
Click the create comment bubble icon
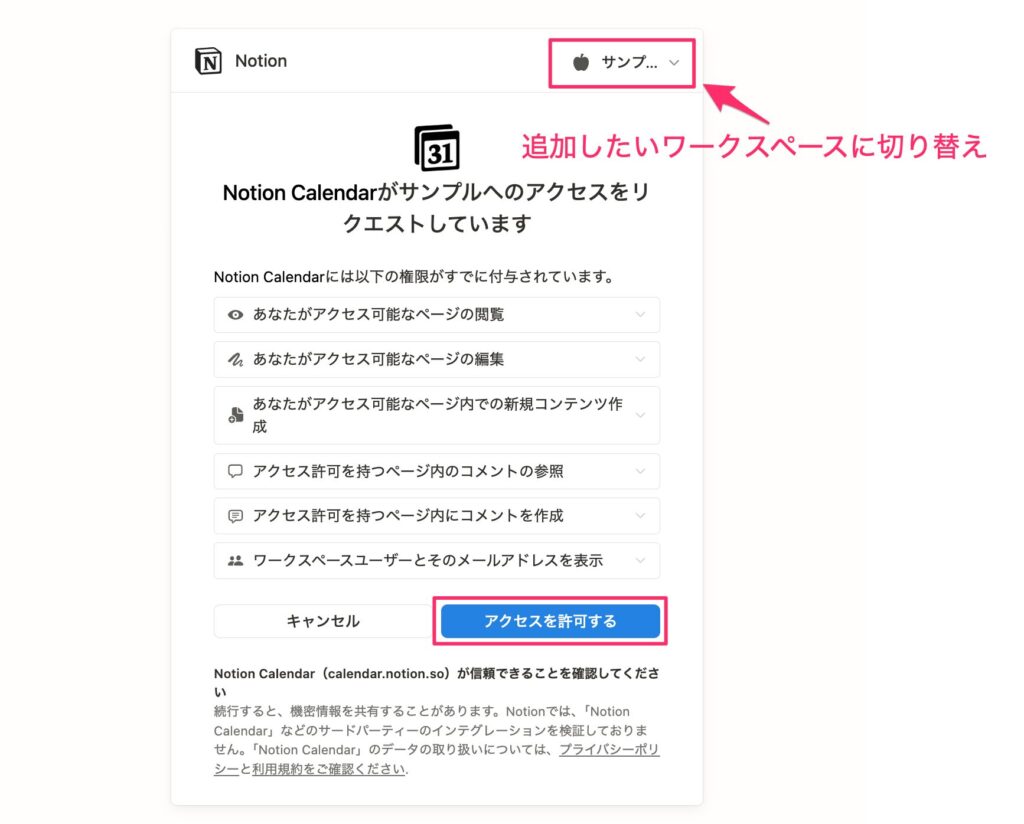click(235, 516)
